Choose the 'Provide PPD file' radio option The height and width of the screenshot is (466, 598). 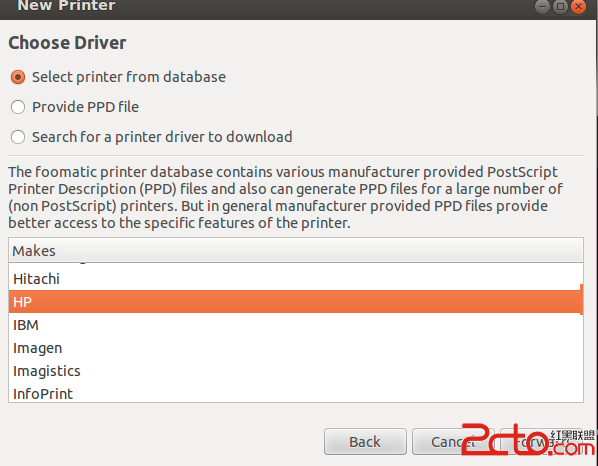tap(18, 107)
